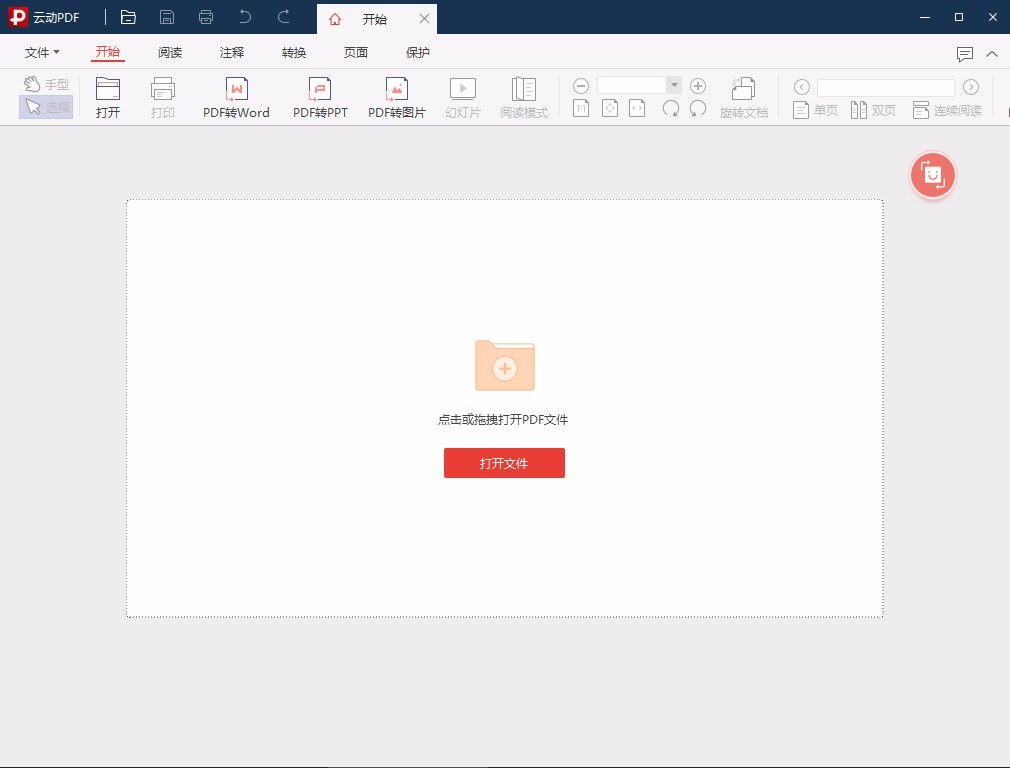The height and width of the screenshot is (768, 1010).
Task: Click the zoom out minus icon
Action: (x=581, y=86)
